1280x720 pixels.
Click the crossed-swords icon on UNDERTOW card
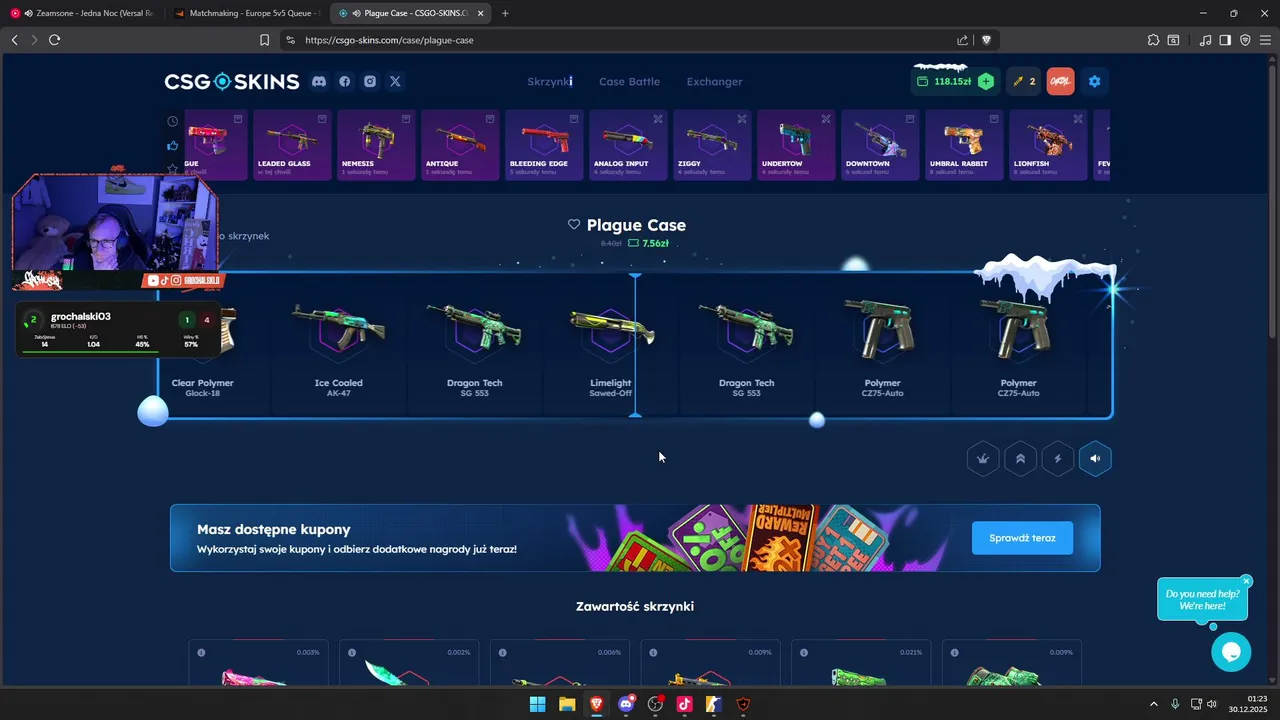click(x=826, y=119)
